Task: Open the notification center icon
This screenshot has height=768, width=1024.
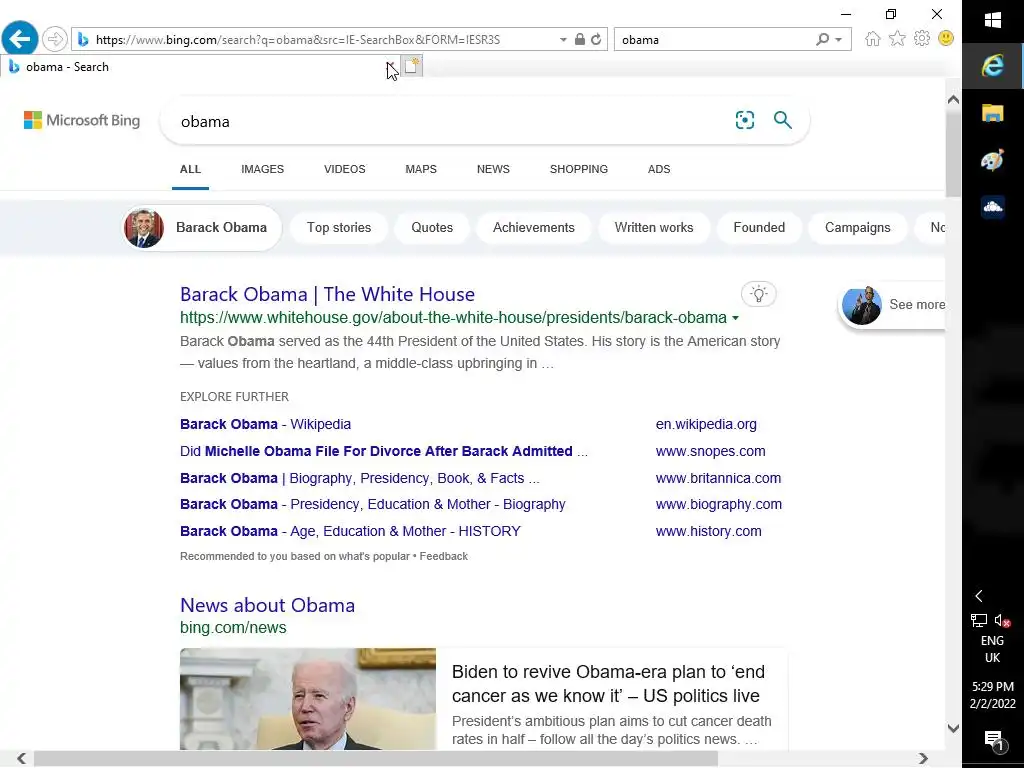Action: pos(993,740)
